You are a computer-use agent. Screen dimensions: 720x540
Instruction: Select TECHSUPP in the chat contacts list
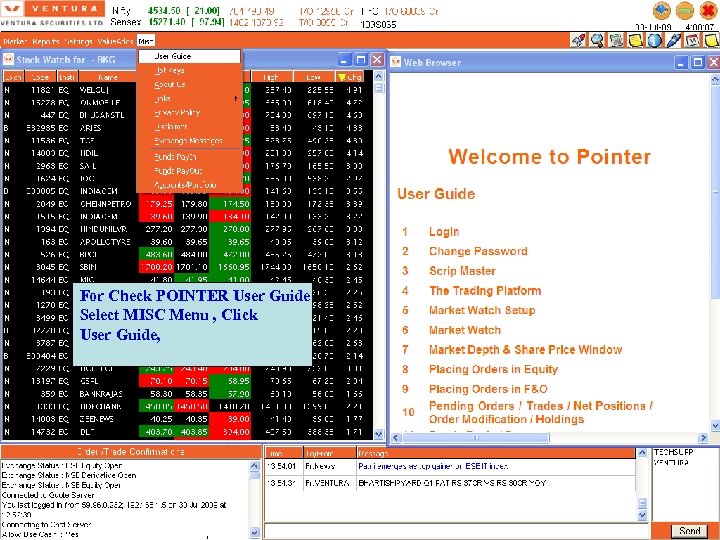coord(673,453)
